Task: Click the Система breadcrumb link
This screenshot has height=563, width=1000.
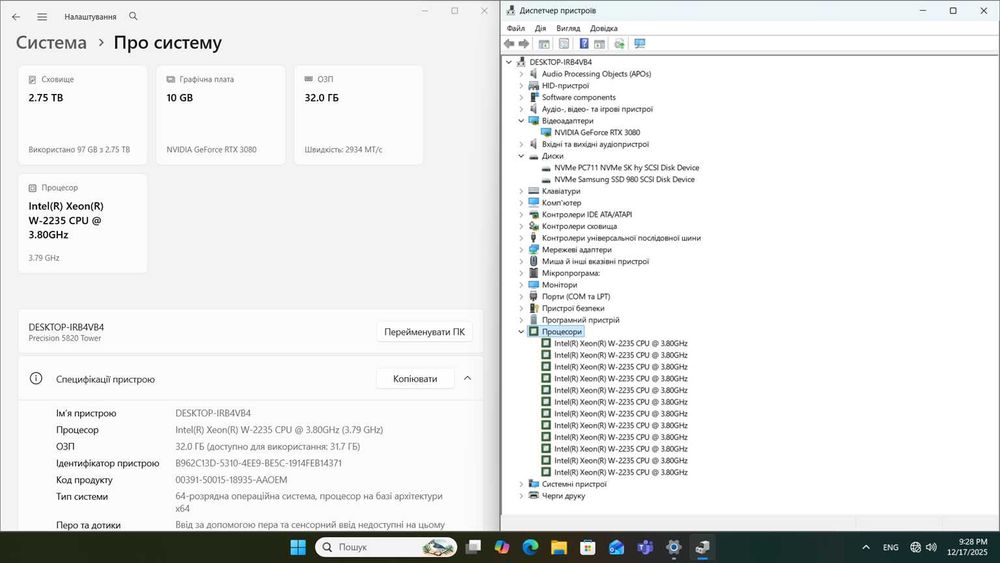Action: click(51, 43)
